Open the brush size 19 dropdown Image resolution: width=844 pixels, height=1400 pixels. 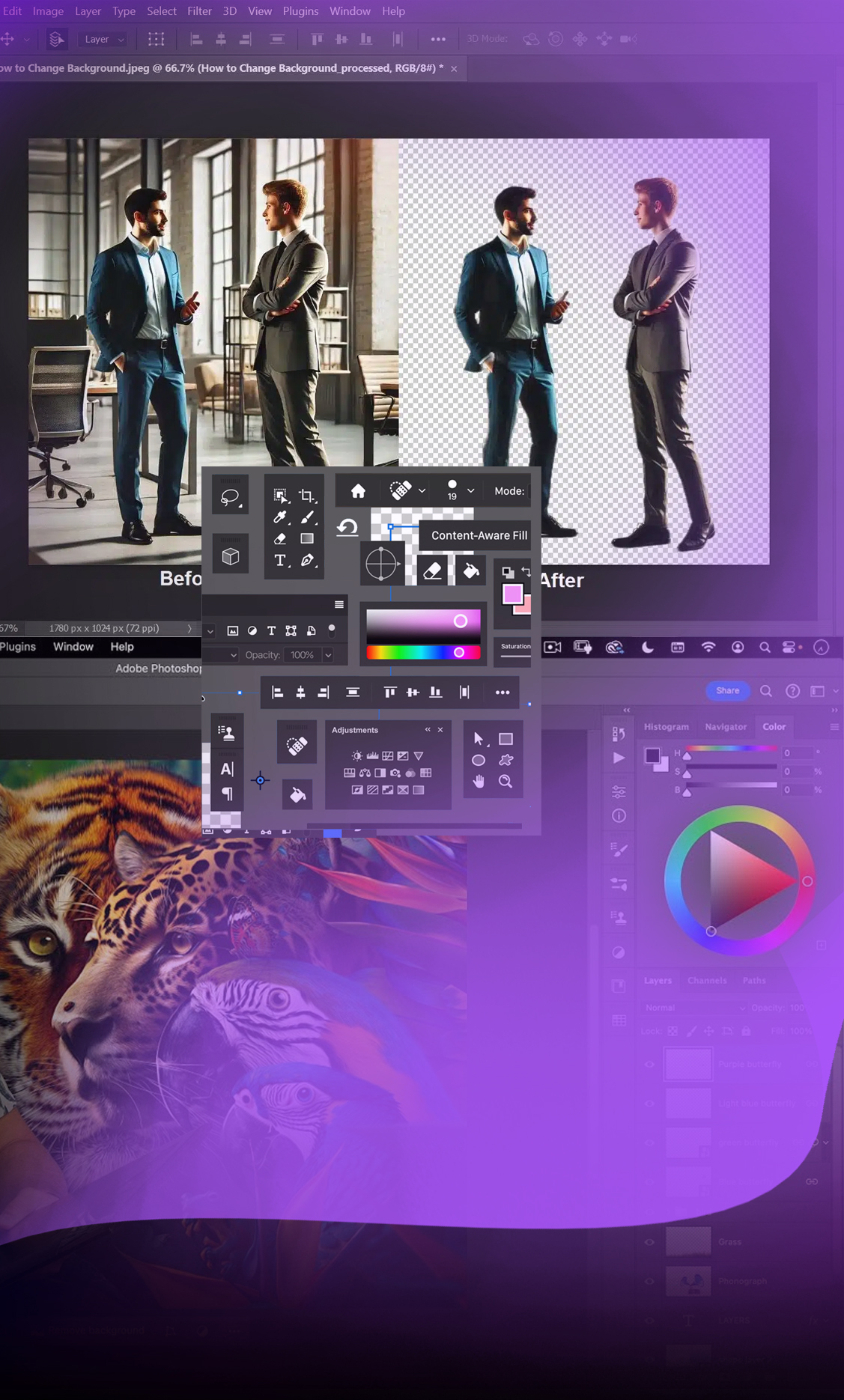(470, 491)
